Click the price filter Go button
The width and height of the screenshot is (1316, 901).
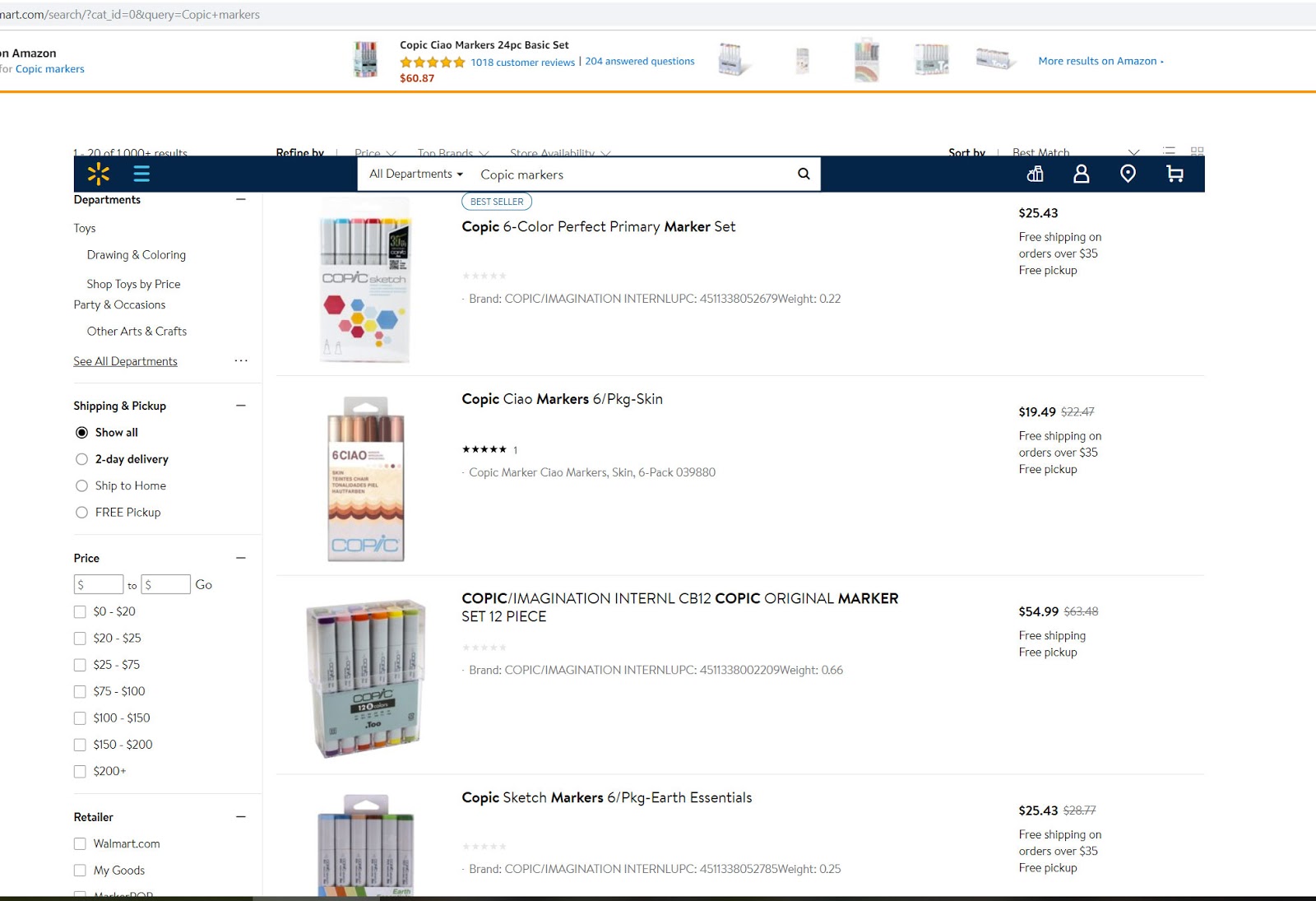[204, 584]
